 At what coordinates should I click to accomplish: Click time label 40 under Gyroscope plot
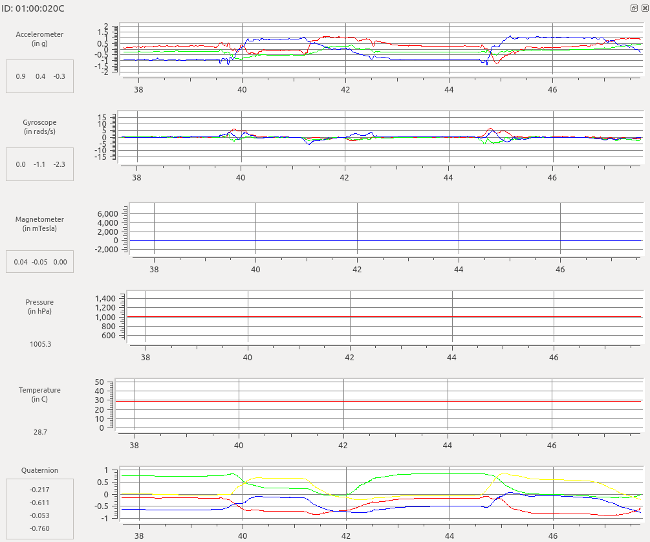pos(240,177)
